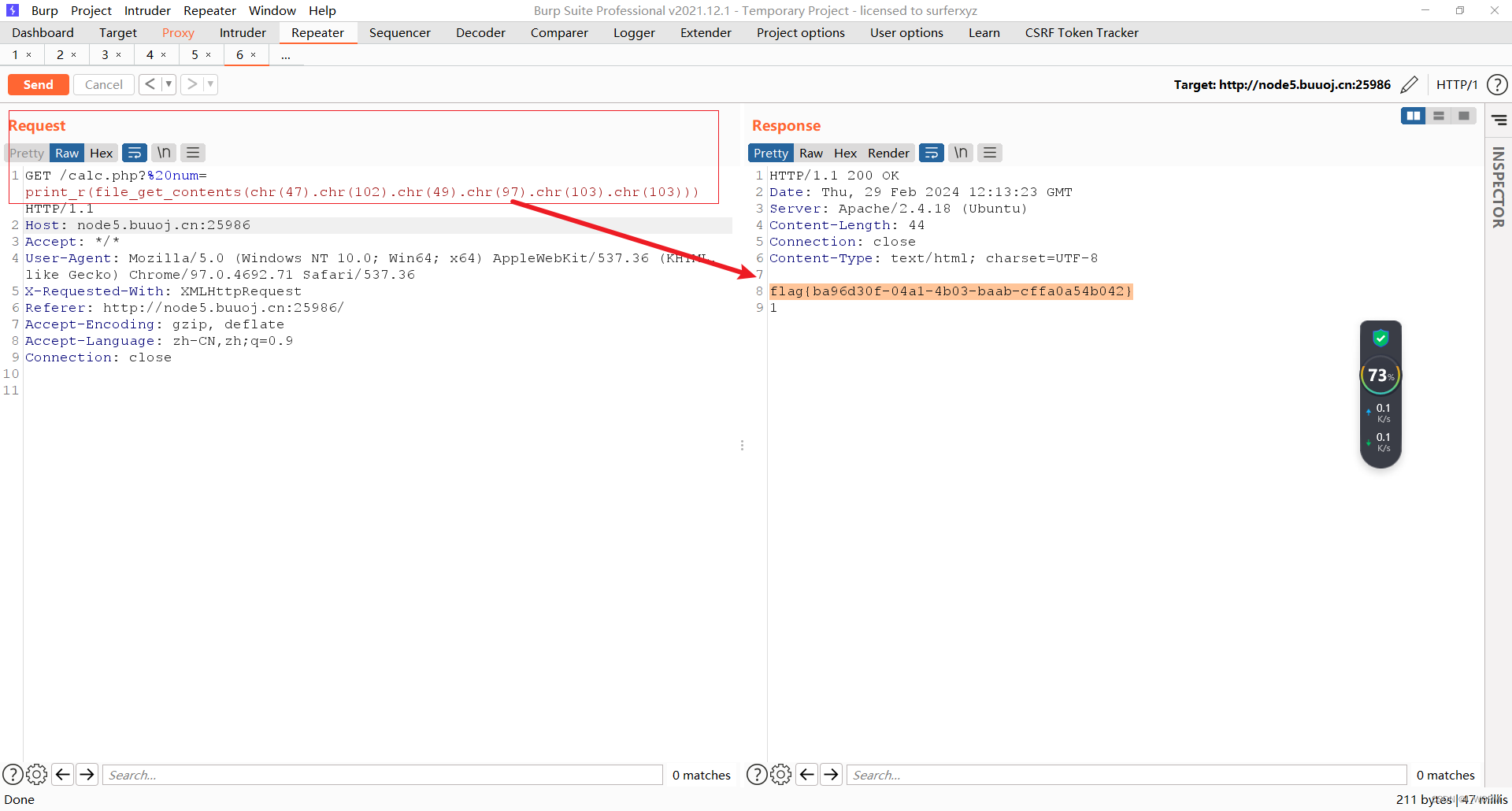Viewport: 1512px width, 811px height.
Task: Switch response view to Render
Action: [x=888, y=153]
